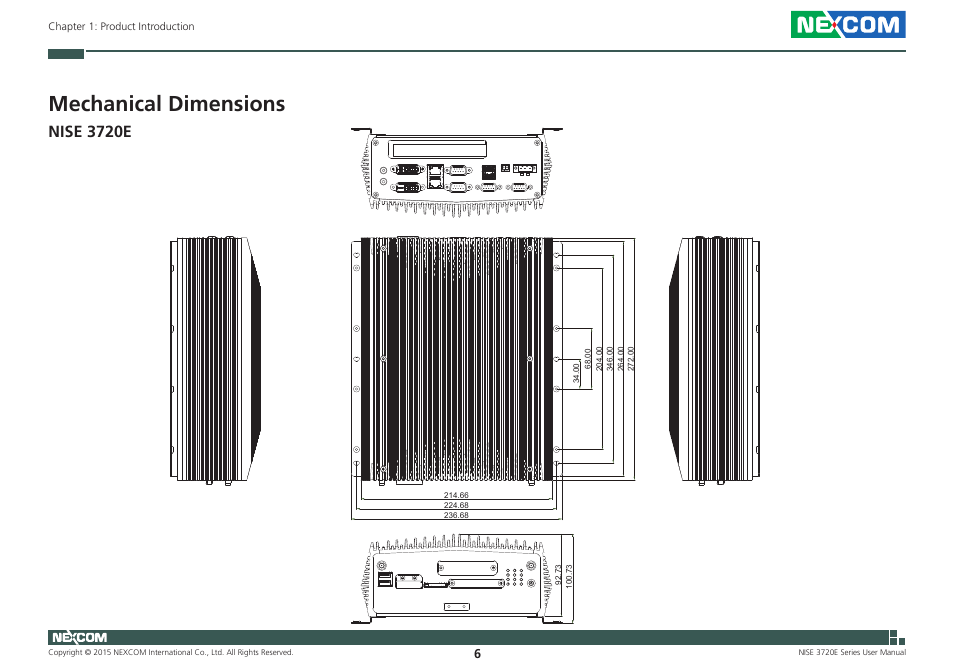Click the NEXCOM logo in the footer bar
954x672 pixels.
pyautogui.click(x=79, y=637)
